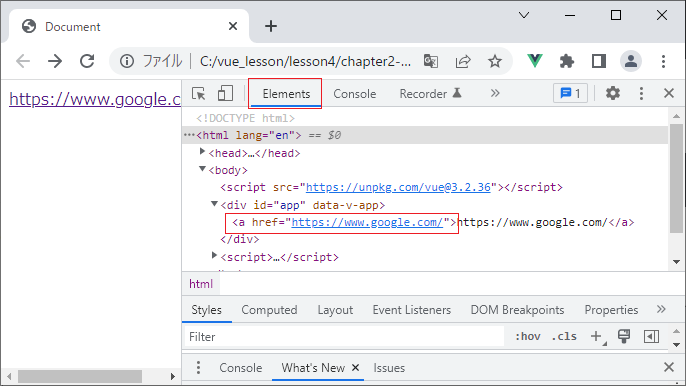Toggle the browser side panel
This screenshot has width=686, height=386.
598,61
